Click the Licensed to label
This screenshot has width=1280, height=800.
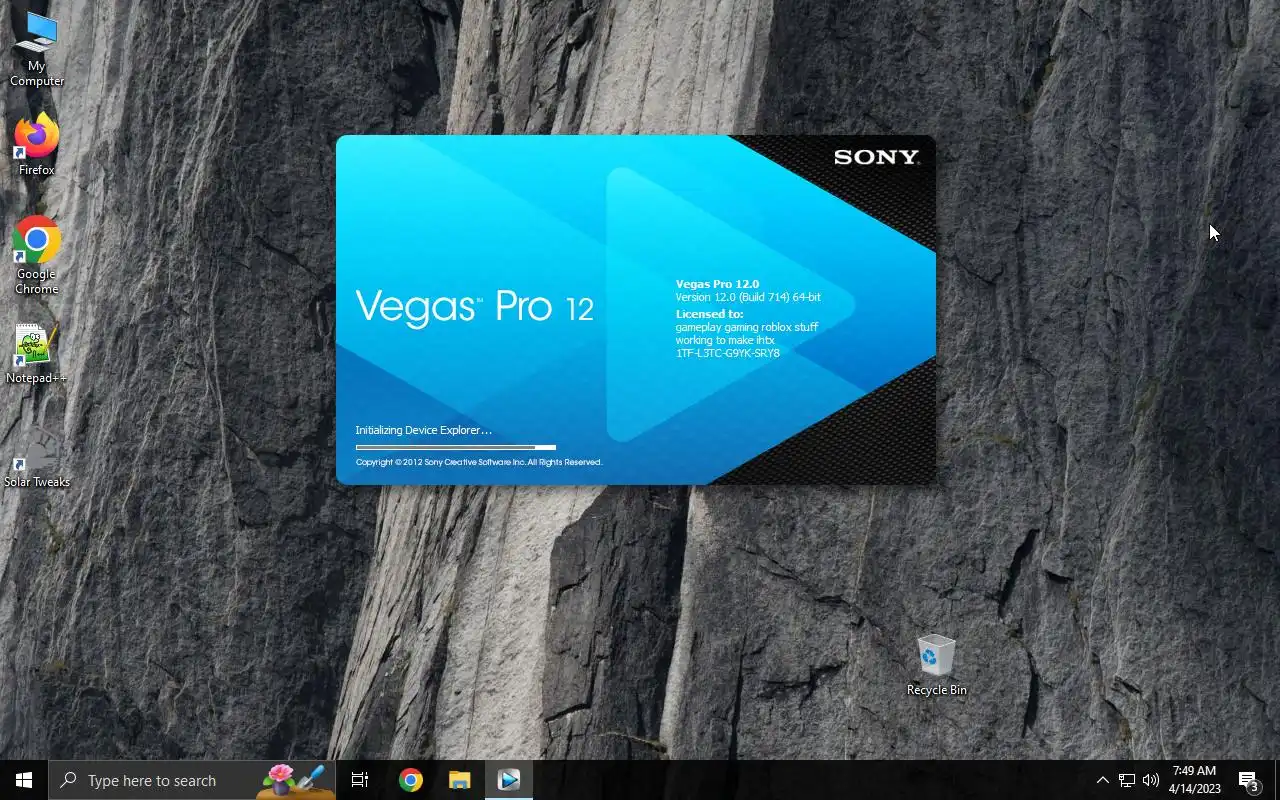coord(709,314)
